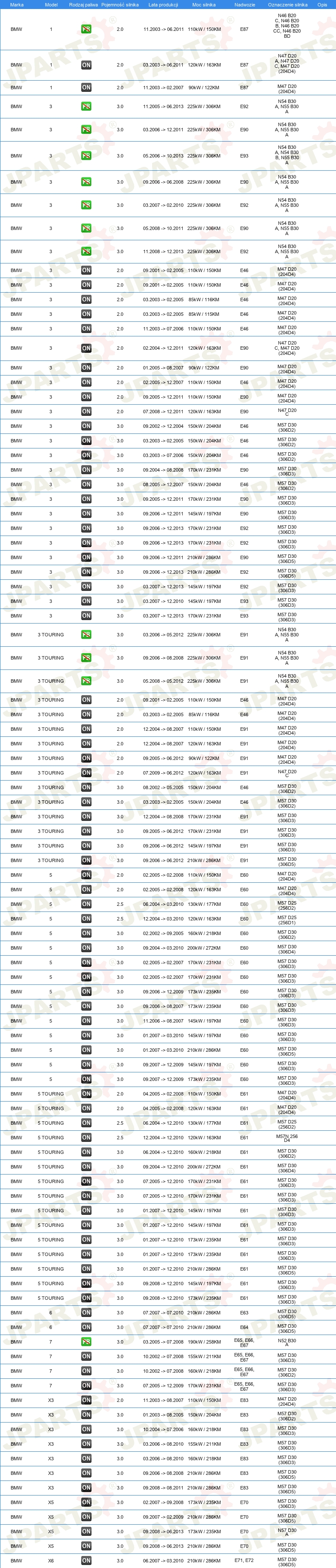
Task: Click date cell 12.2004 -> 08.2008
Action: (x=163, y=817)
